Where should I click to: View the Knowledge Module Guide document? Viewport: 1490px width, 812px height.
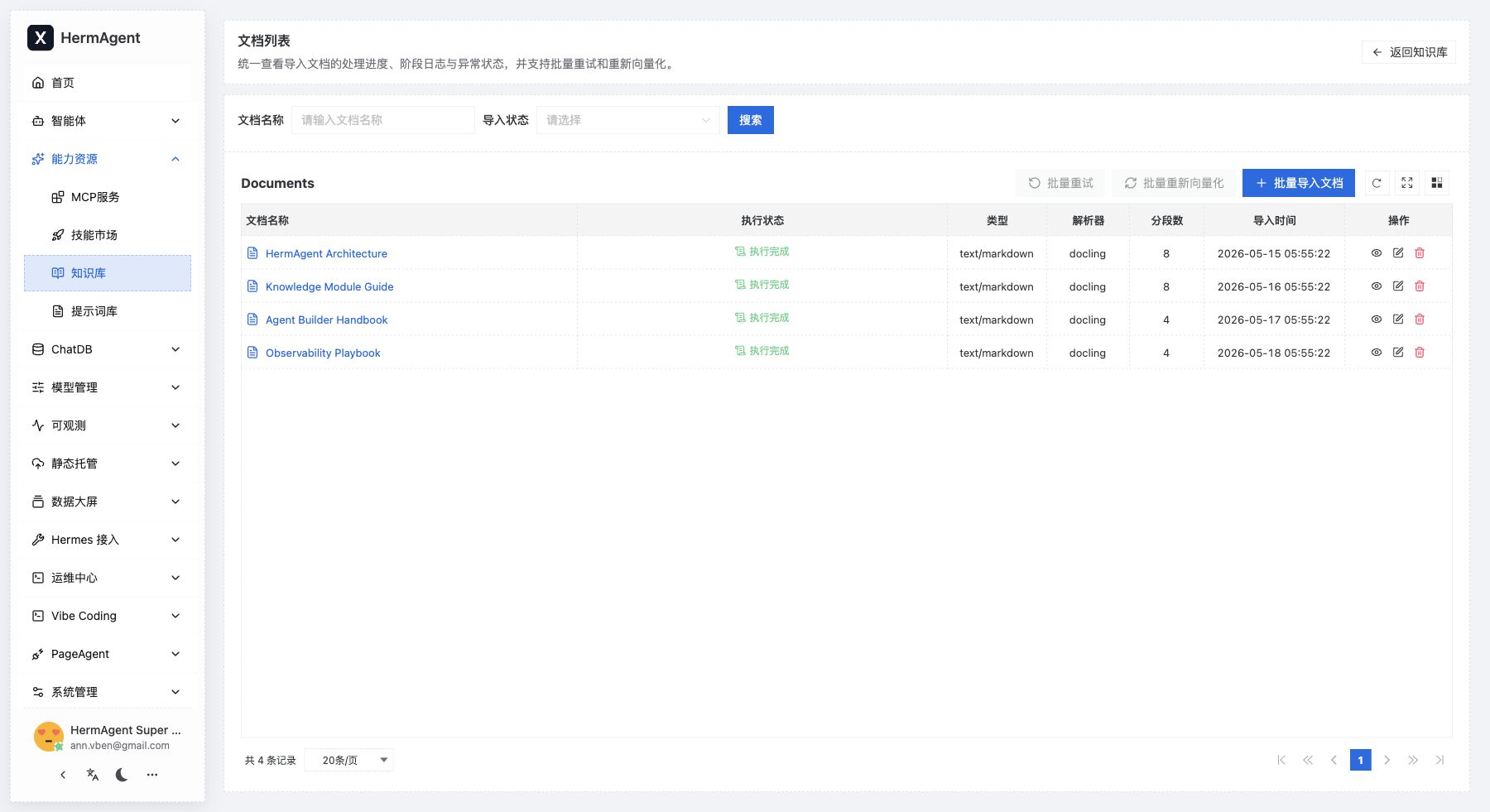1377,286
